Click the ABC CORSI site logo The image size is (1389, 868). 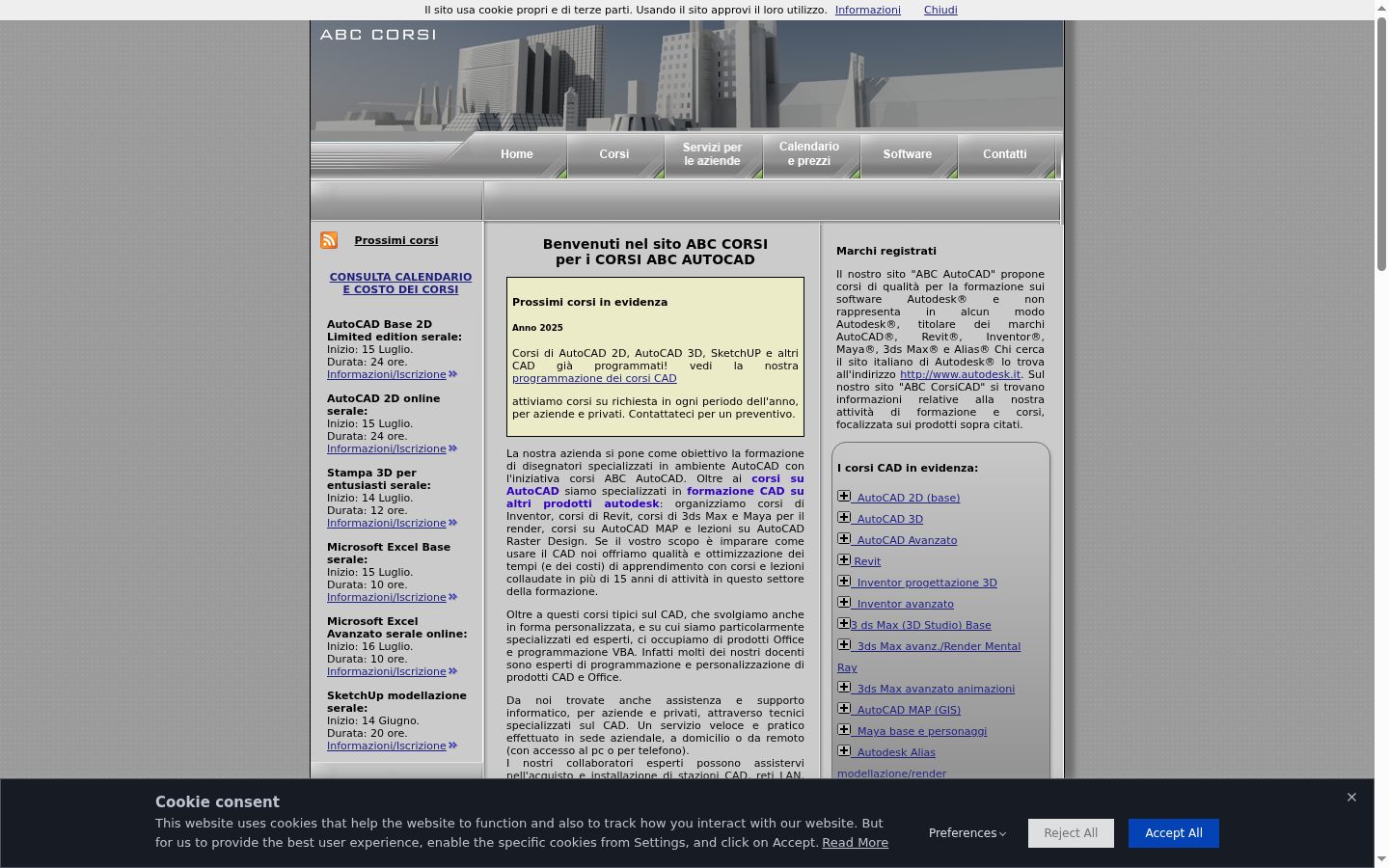click(x=377, y=35)
